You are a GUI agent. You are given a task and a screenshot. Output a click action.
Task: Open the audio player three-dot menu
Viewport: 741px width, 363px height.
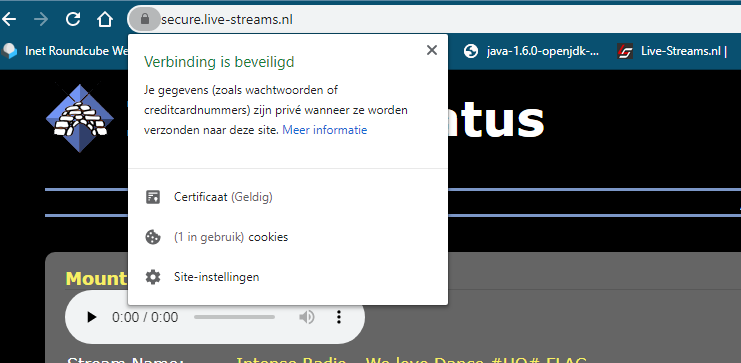338,317
